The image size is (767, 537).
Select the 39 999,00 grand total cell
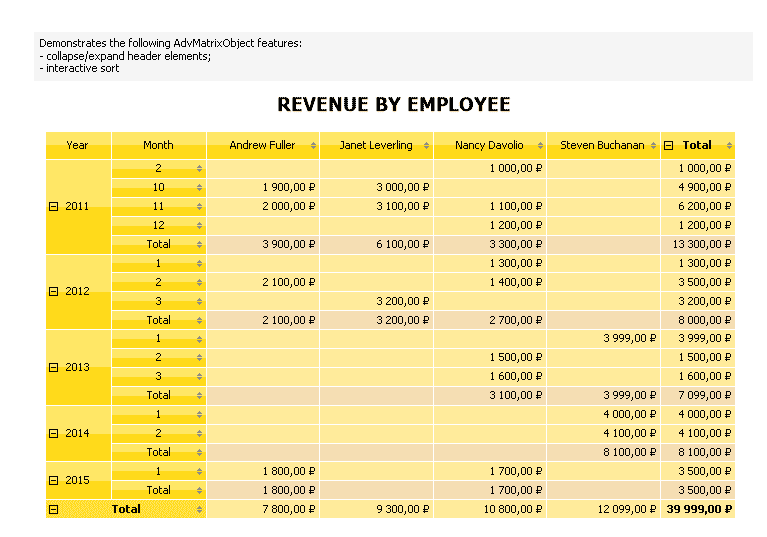(x=698, y=509)
